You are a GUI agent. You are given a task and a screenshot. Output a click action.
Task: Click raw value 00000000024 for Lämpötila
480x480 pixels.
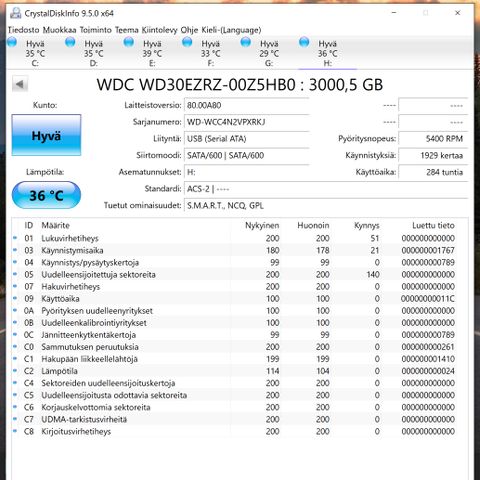pos(428,371)
